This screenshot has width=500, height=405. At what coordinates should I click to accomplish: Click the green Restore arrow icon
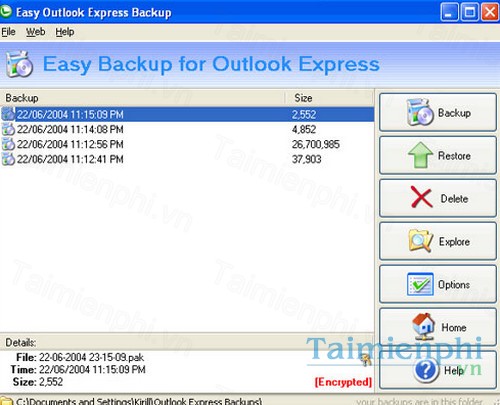coord(420,155)
